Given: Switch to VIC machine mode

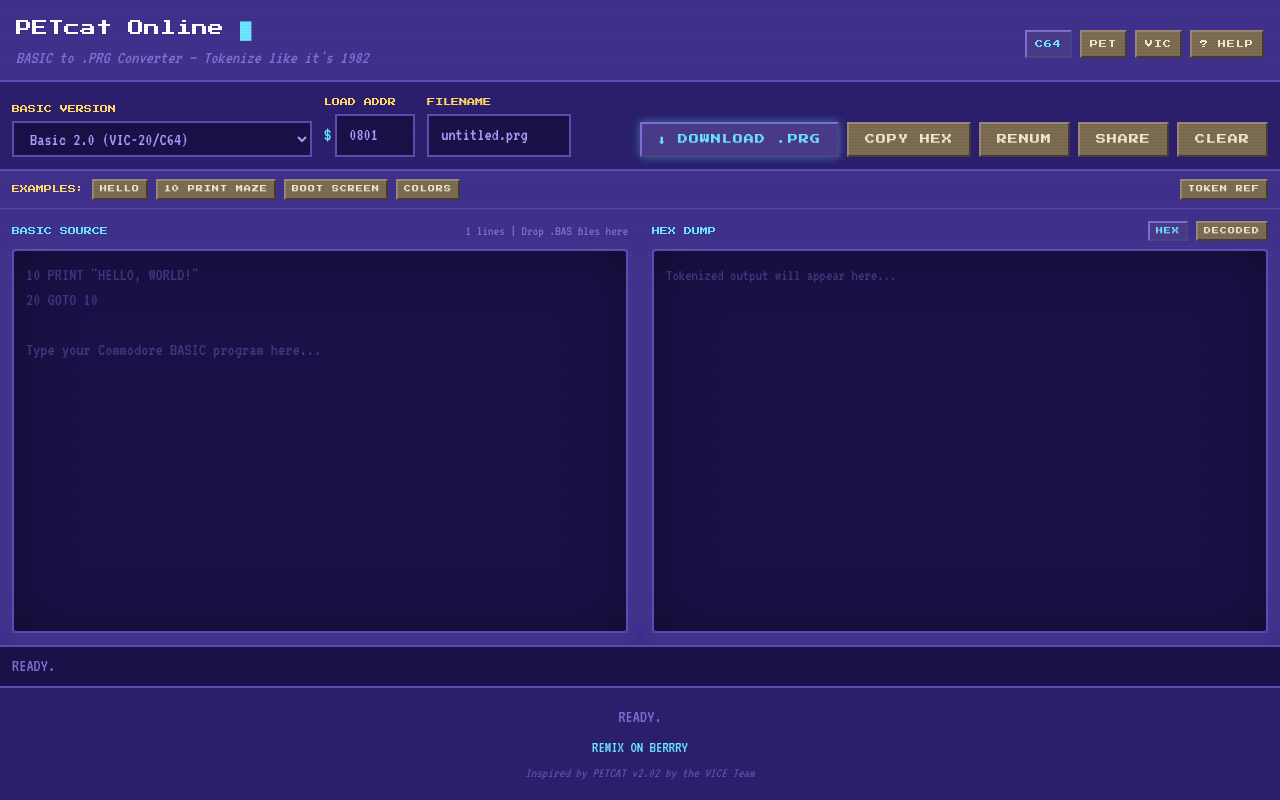Looking at the screenshot, I should (x=1158, y=44).
